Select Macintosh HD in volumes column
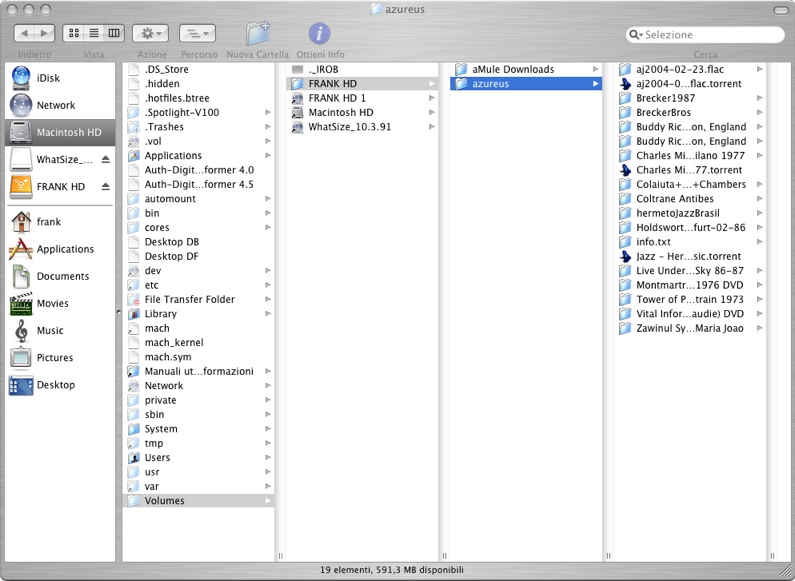 [362, 113]
